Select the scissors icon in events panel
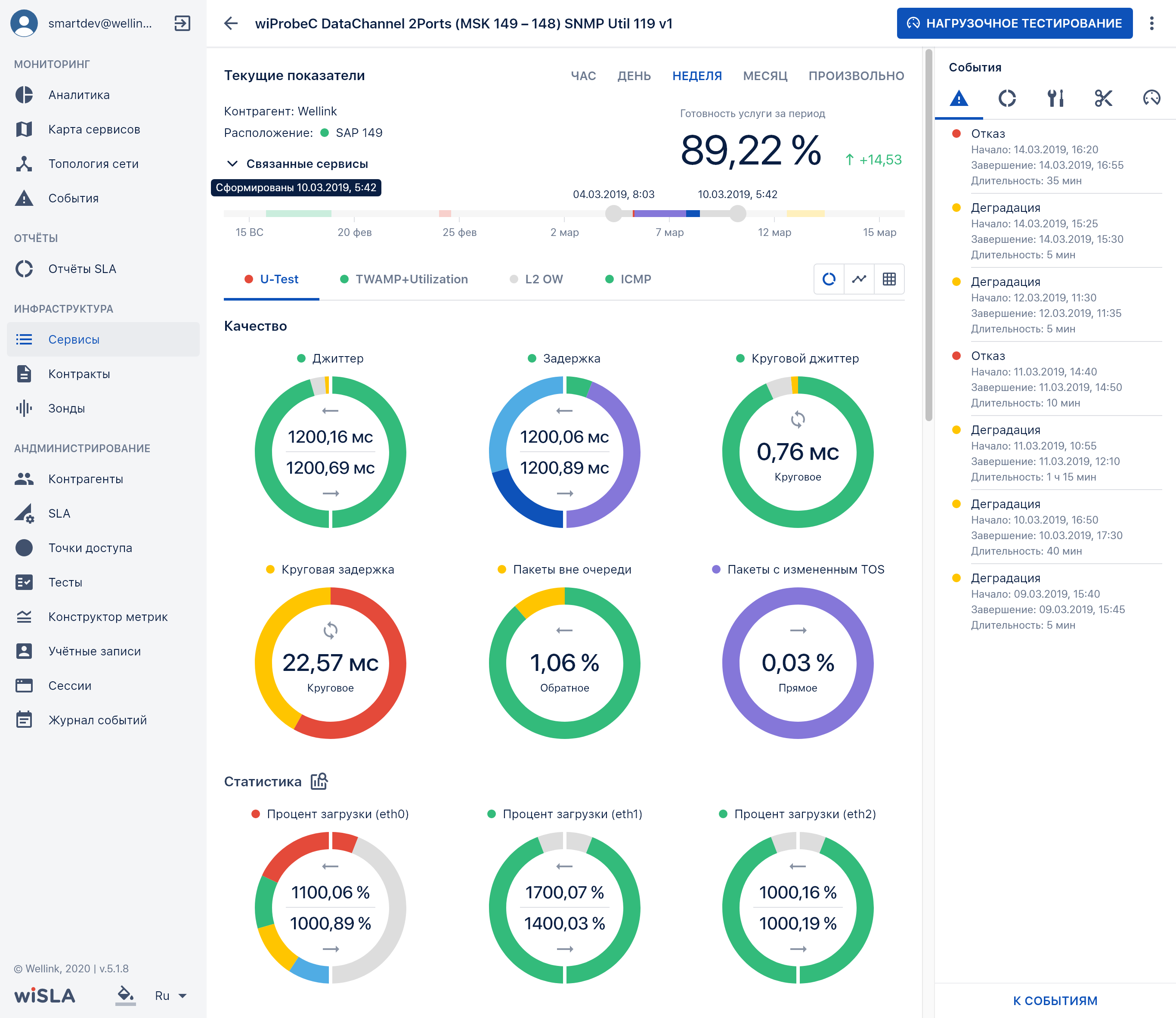 click(x=1103, y=98)
